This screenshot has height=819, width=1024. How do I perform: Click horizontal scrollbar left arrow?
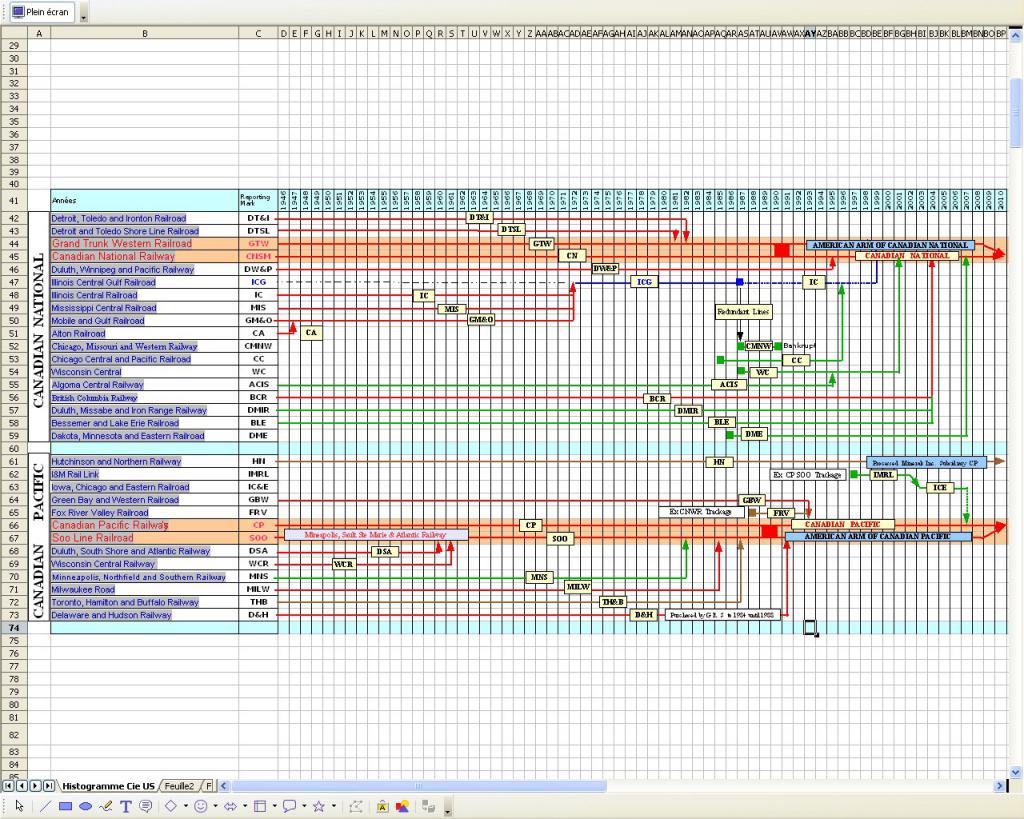pyautogui.click(x=223, y=786)
